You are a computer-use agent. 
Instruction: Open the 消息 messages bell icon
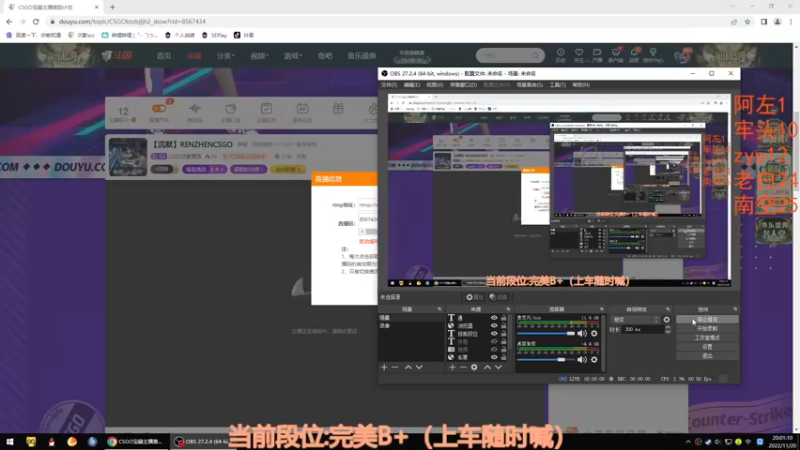point(634,55)
